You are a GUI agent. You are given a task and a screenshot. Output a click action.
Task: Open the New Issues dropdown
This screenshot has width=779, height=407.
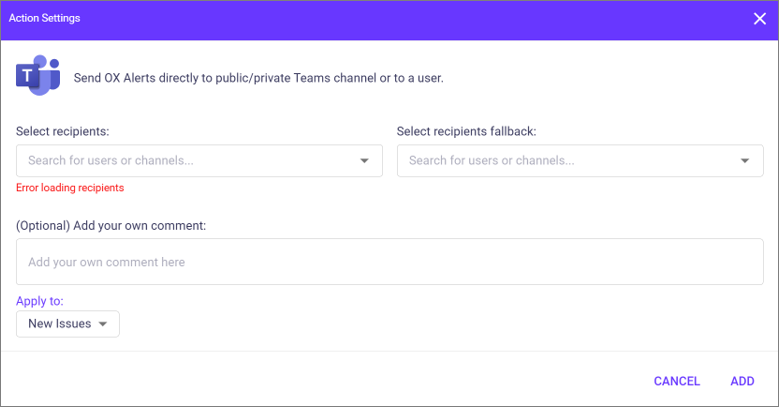click(x=68, y=324)
